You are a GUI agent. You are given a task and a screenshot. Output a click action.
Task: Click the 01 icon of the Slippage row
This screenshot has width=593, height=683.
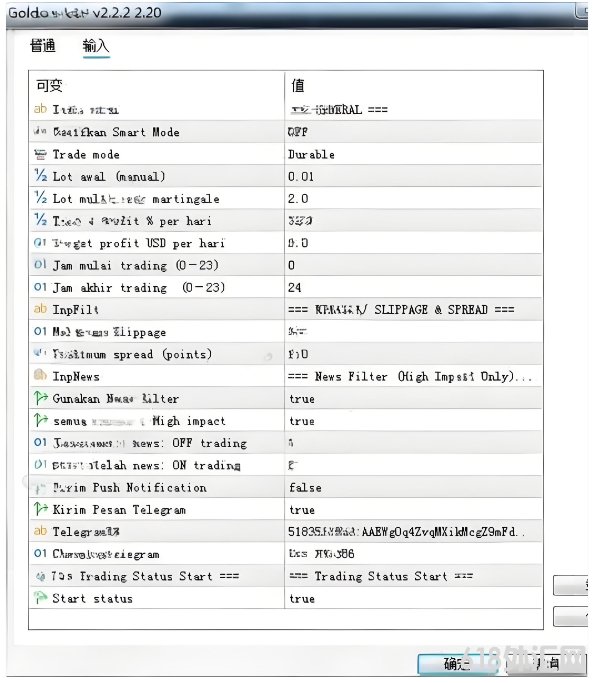[40, 331]
